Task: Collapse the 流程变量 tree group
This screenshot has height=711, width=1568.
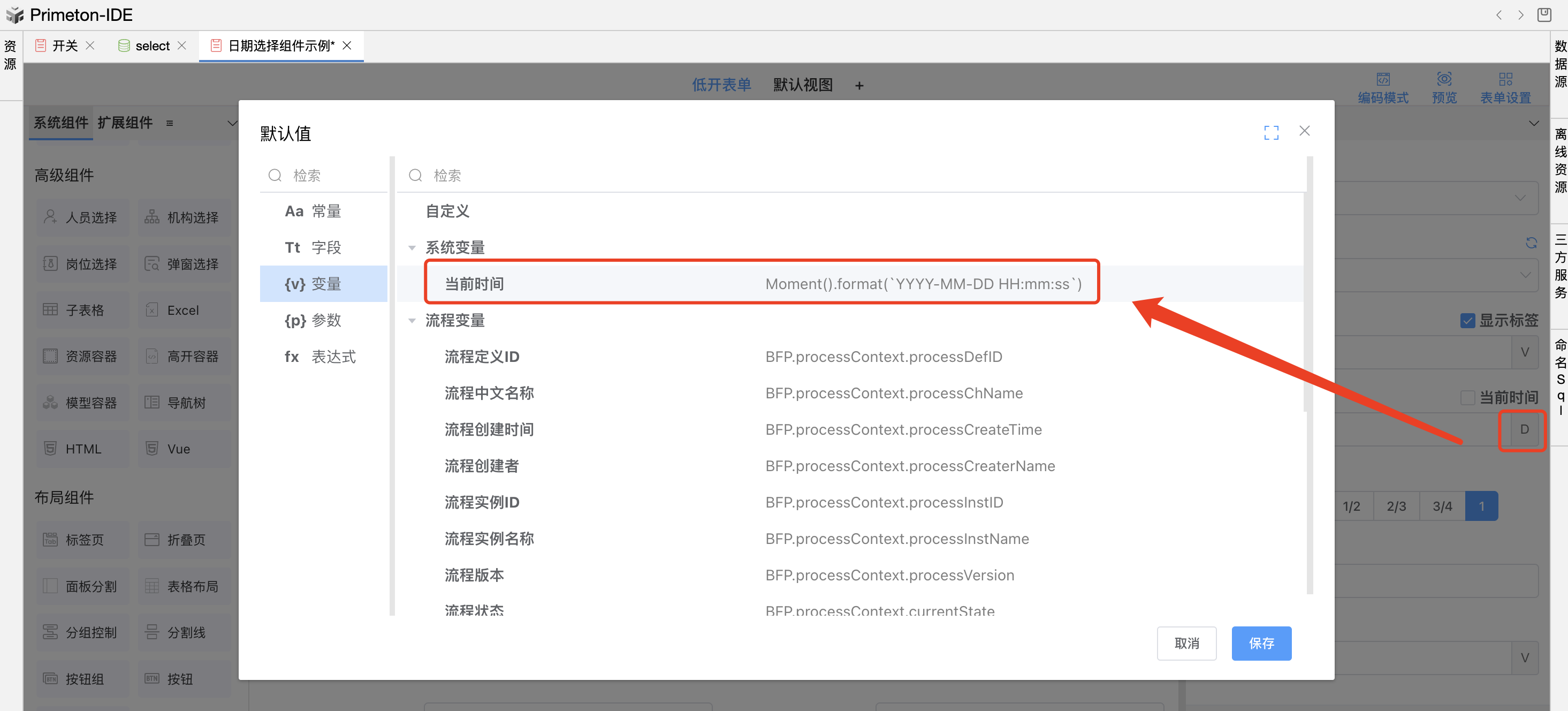Action: coord(412,320)
